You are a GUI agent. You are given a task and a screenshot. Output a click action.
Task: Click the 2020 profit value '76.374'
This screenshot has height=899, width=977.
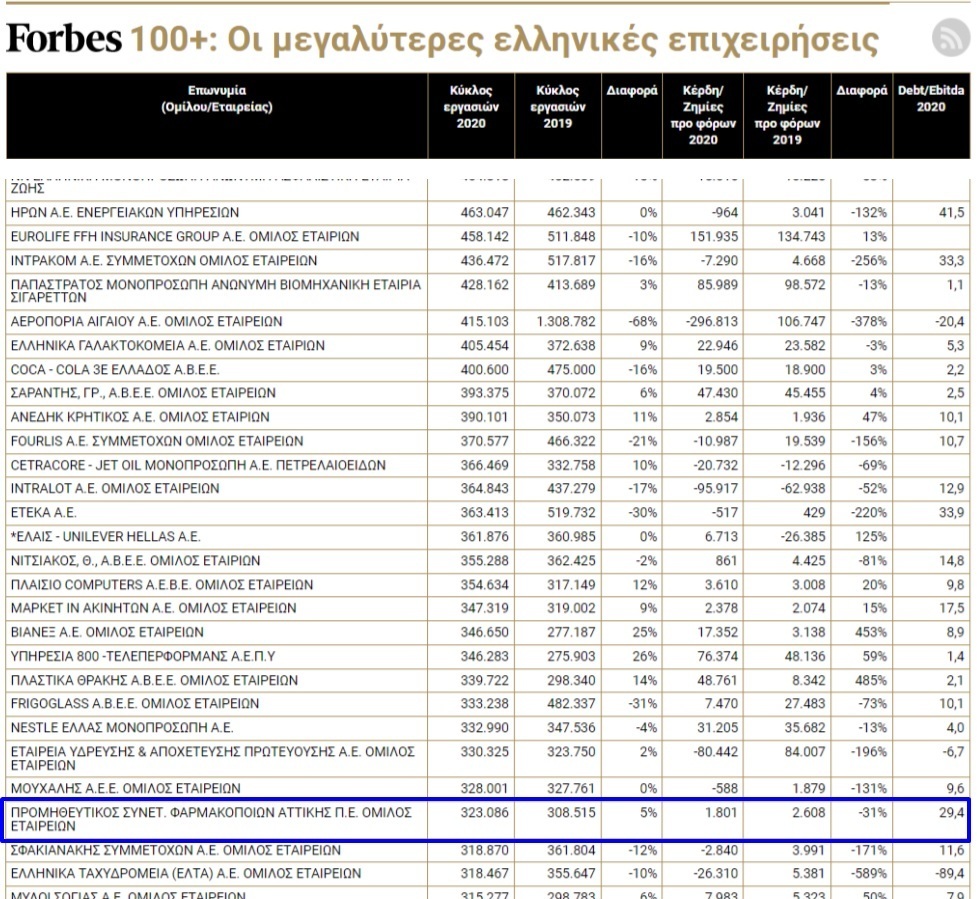[x=717, y=657]
